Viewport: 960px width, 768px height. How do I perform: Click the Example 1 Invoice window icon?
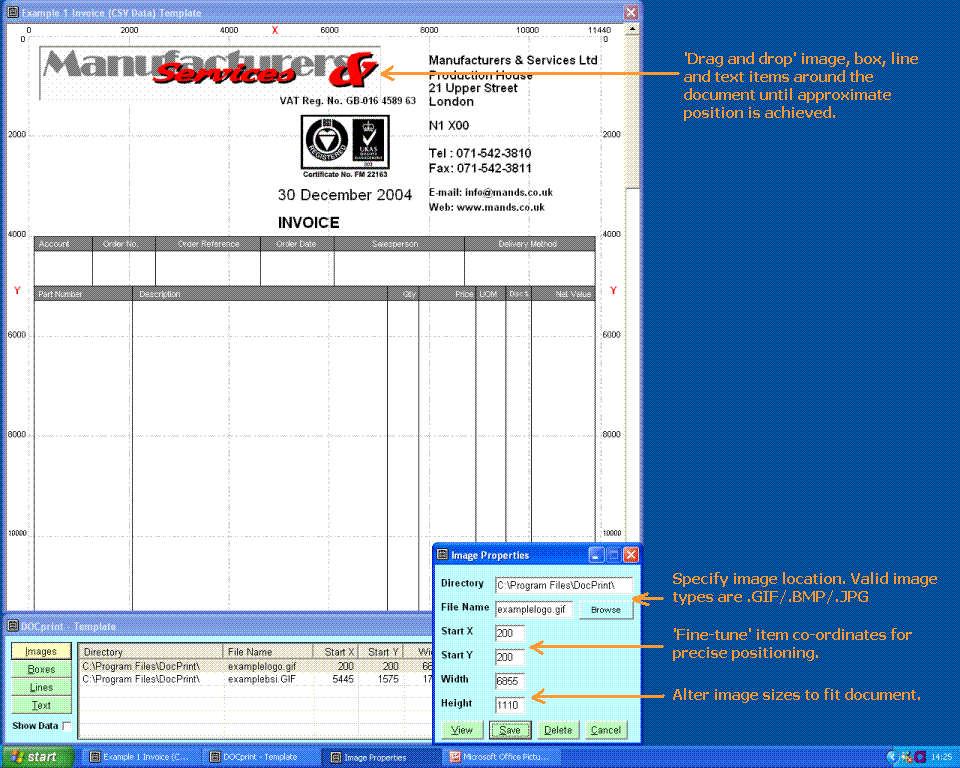[12, 13]
